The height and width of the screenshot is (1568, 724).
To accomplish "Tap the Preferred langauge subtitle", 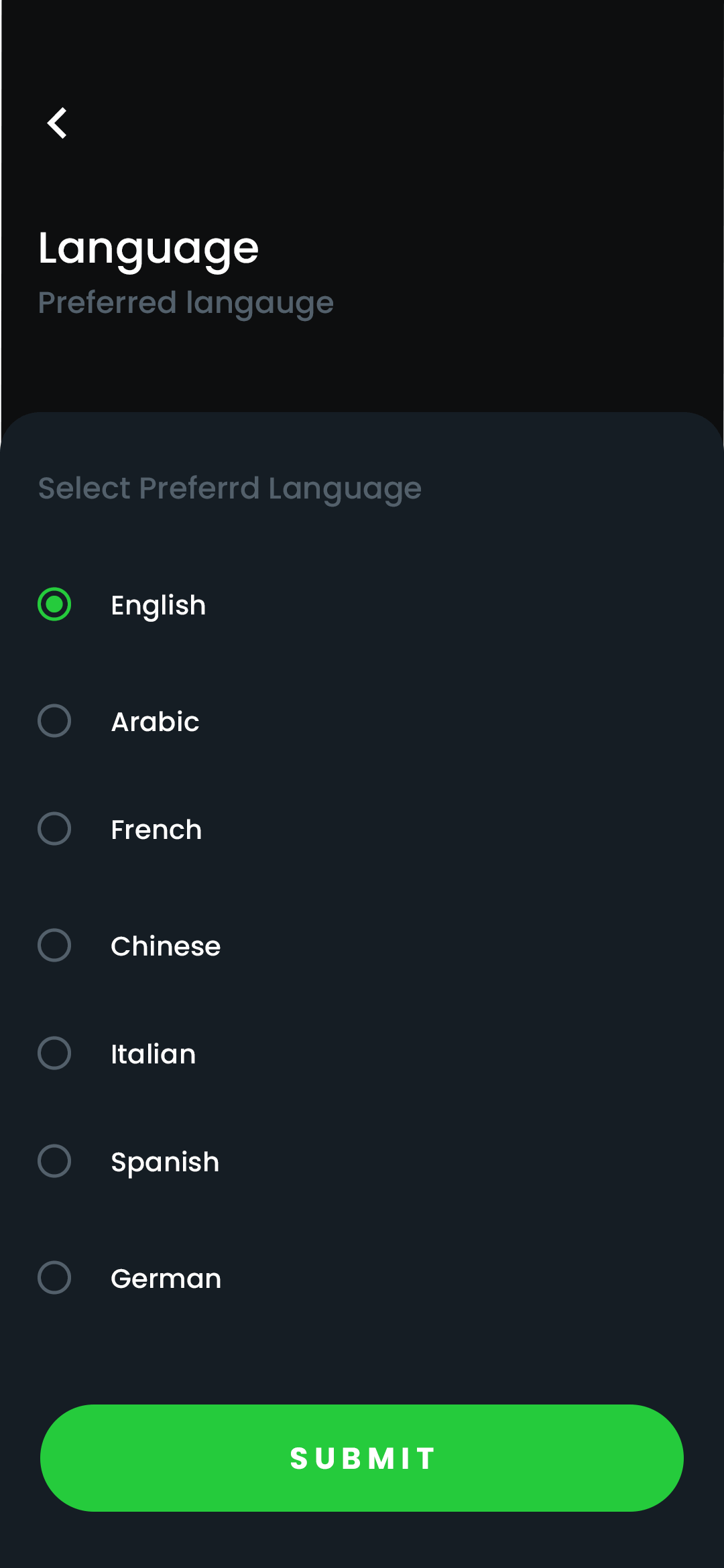I will click(x=186, y=303).
